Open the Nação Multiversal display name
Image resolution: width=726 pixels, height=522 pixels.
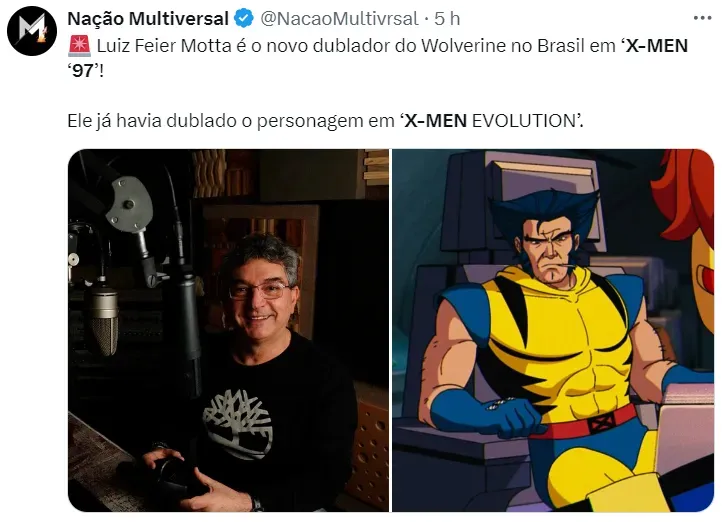click(x=148, y=19)
